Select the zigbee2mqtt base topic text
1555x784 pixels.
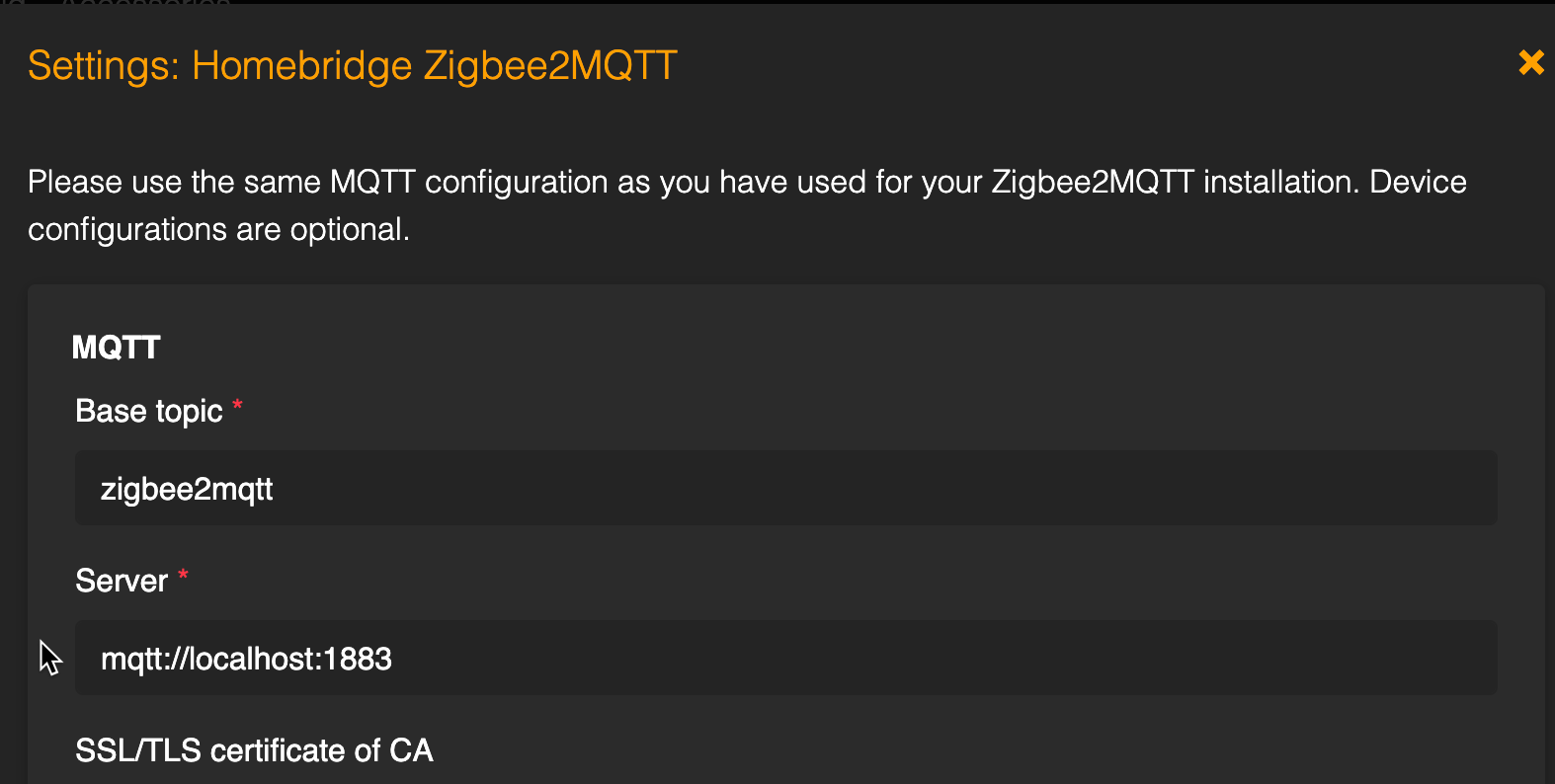pyautogui.click(x=189, y=488)
